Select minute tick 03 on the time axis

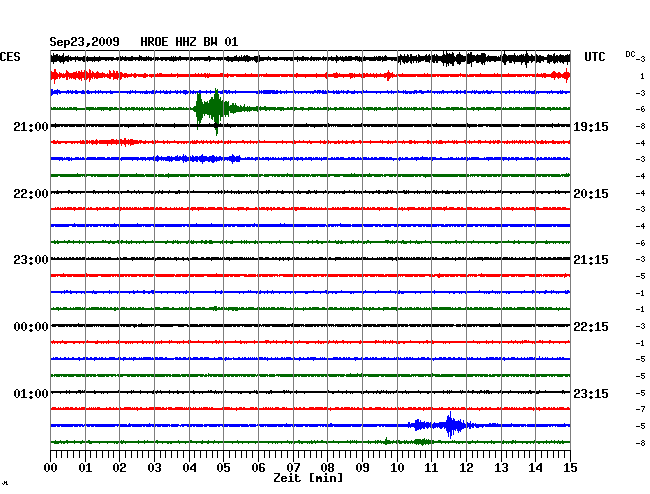point(154,467)
